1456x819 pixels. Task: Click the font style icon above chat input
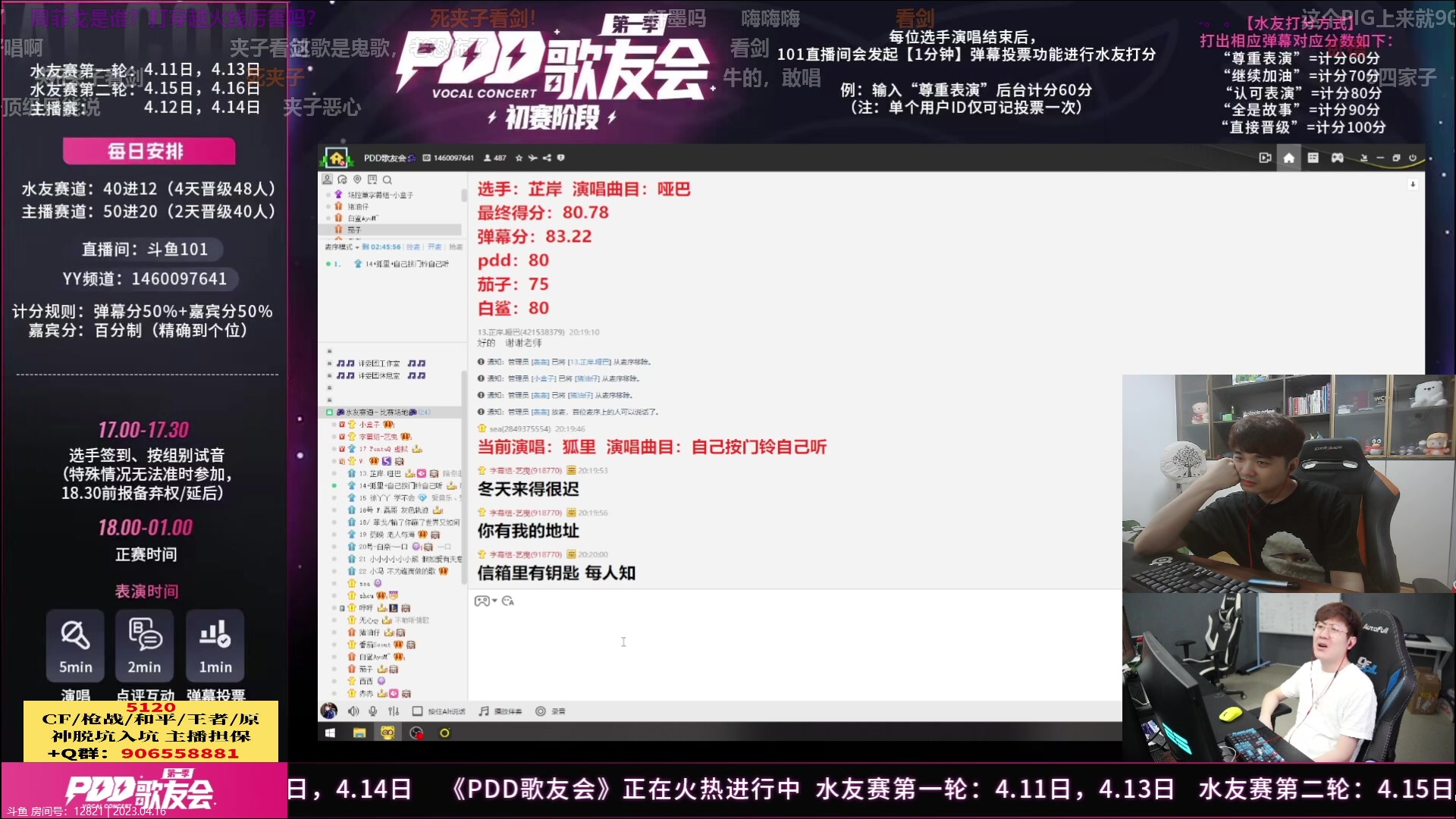pyautogui.click(x=508, y=601)
